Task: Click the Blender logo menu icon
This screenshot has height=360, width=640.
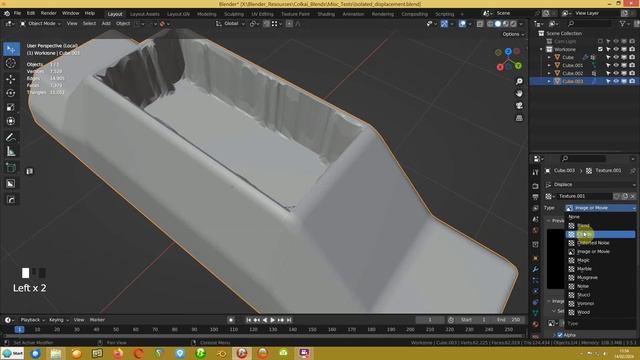Action: 7,13
